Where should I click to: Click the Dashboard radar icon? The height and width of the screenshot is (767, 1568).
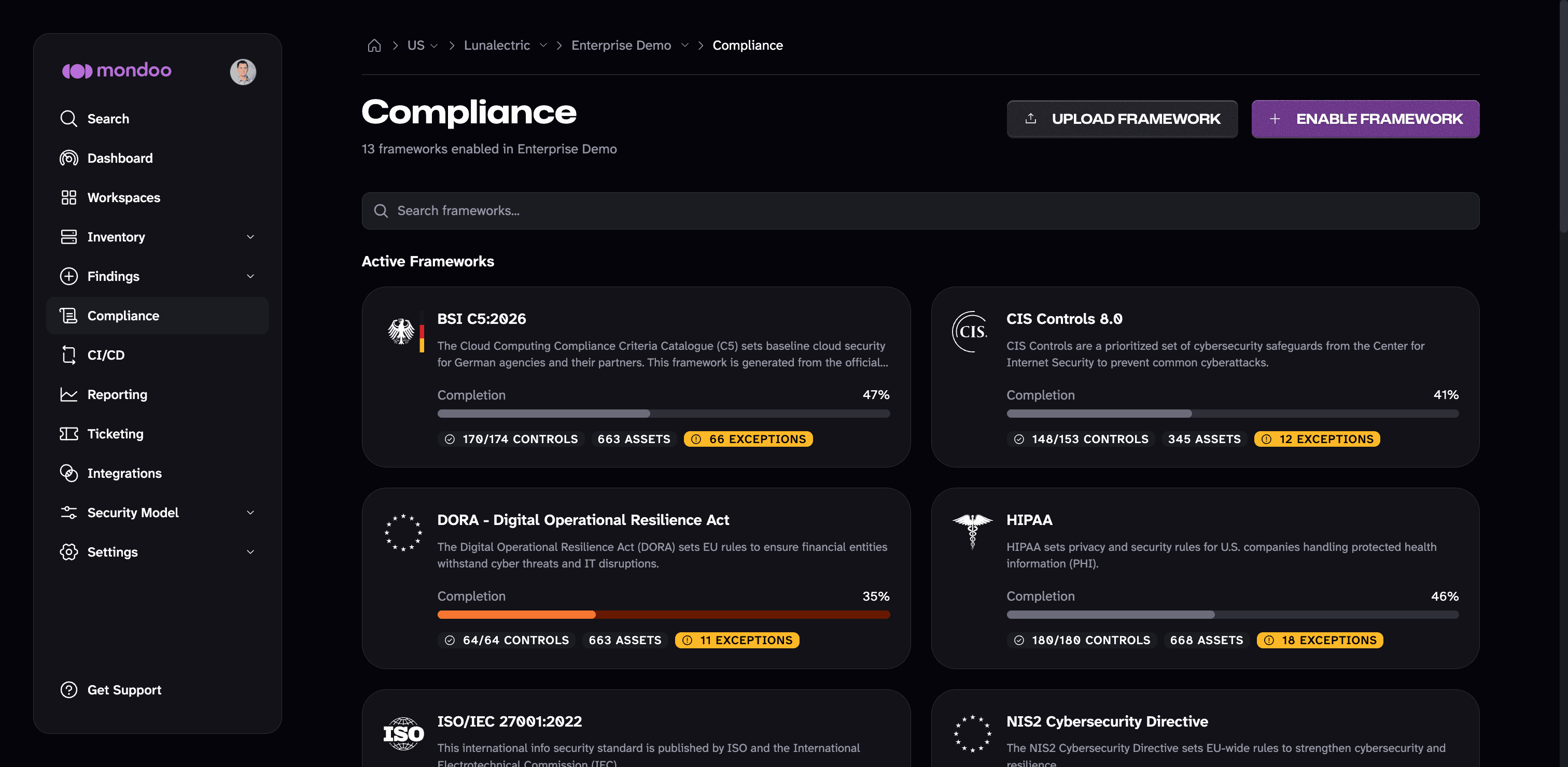(x=69, y=158)
